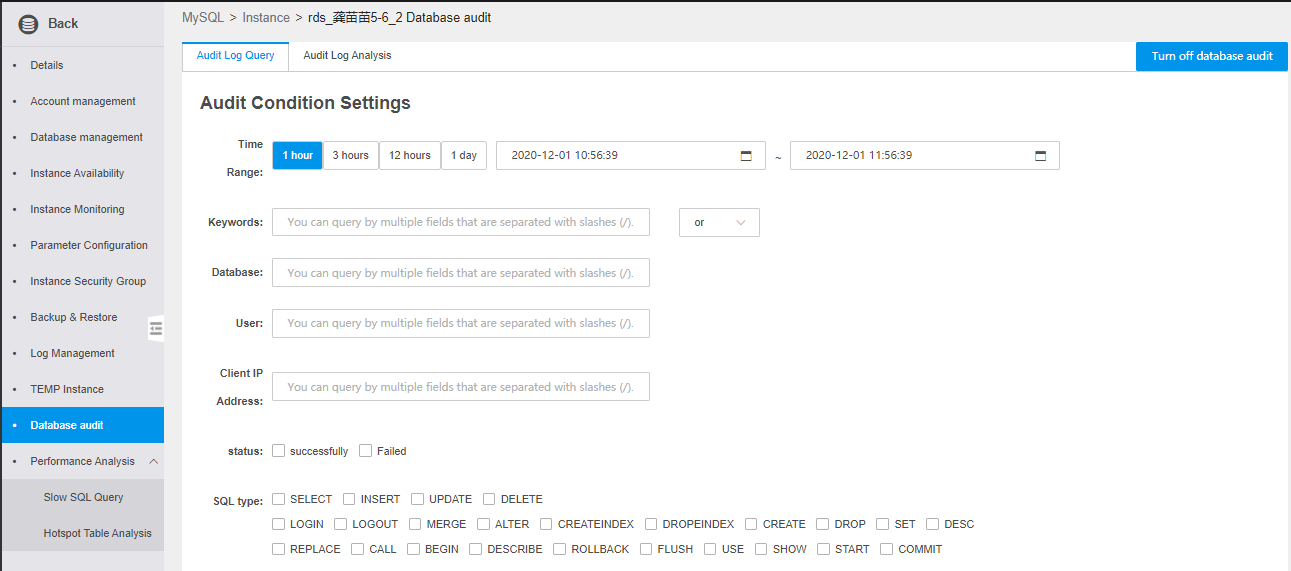The width and height of the screenshot is (1291, 571).
Task: Go to Backup & Restore page
Action: coord(74,317)
